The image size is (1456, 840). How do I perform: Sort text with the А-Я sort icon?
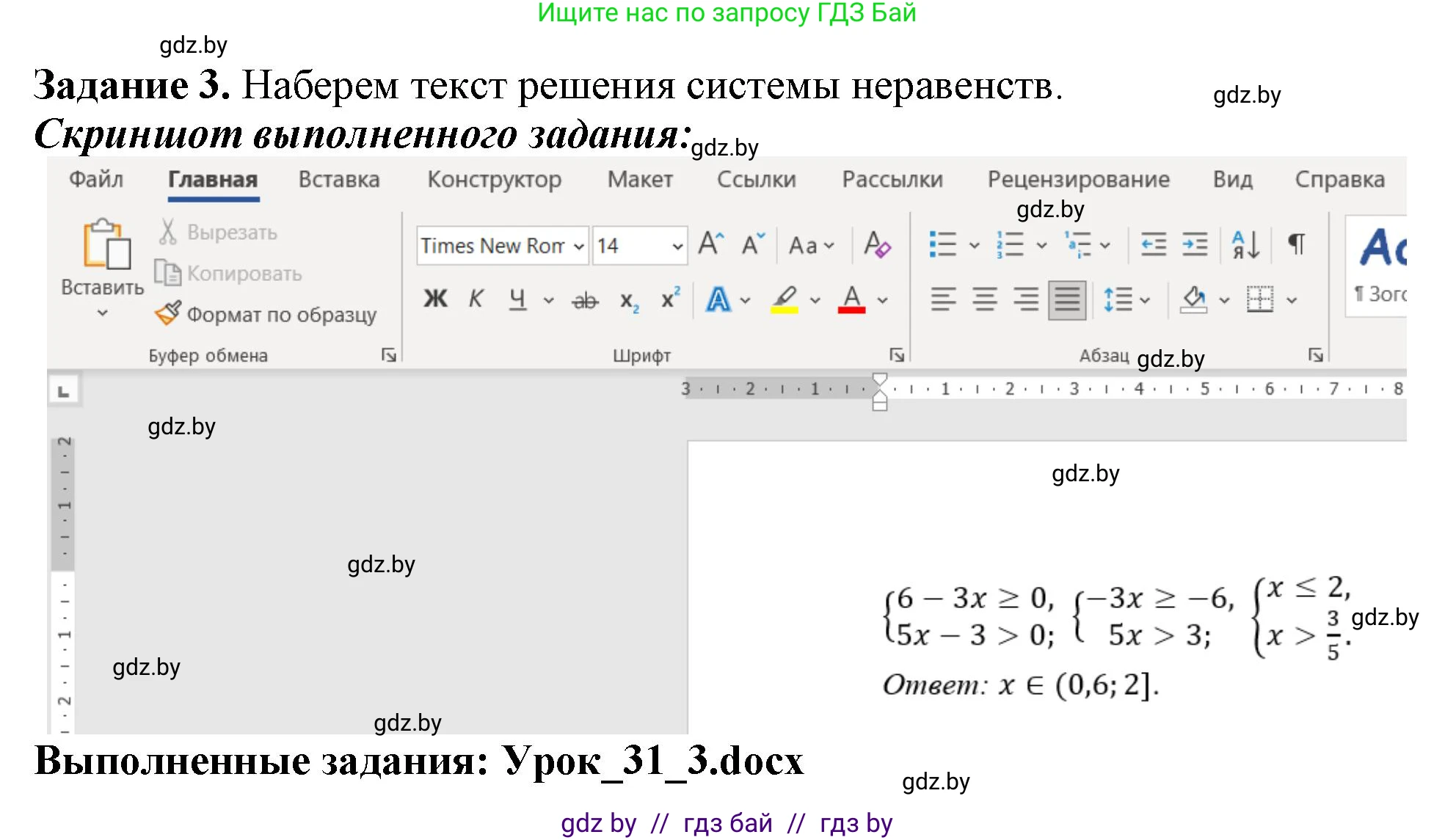coord(1245,244)
